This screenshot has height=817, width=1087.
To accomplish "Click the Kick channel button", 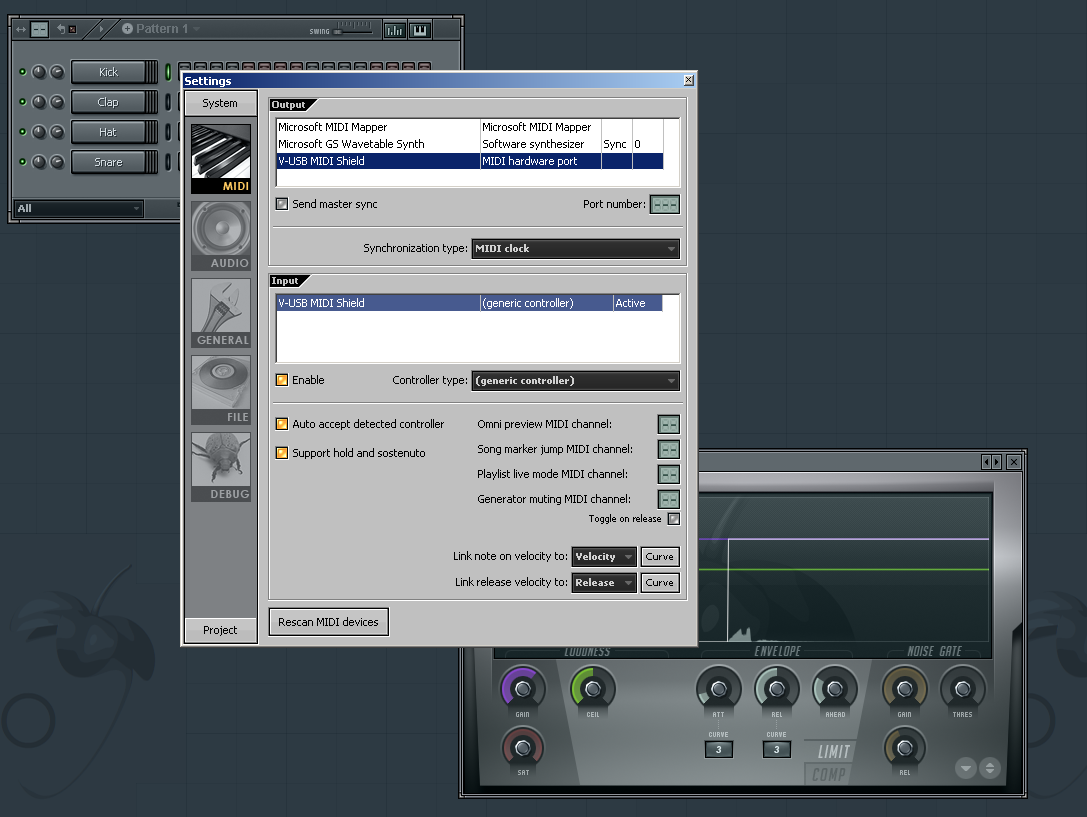I will 108,72.
